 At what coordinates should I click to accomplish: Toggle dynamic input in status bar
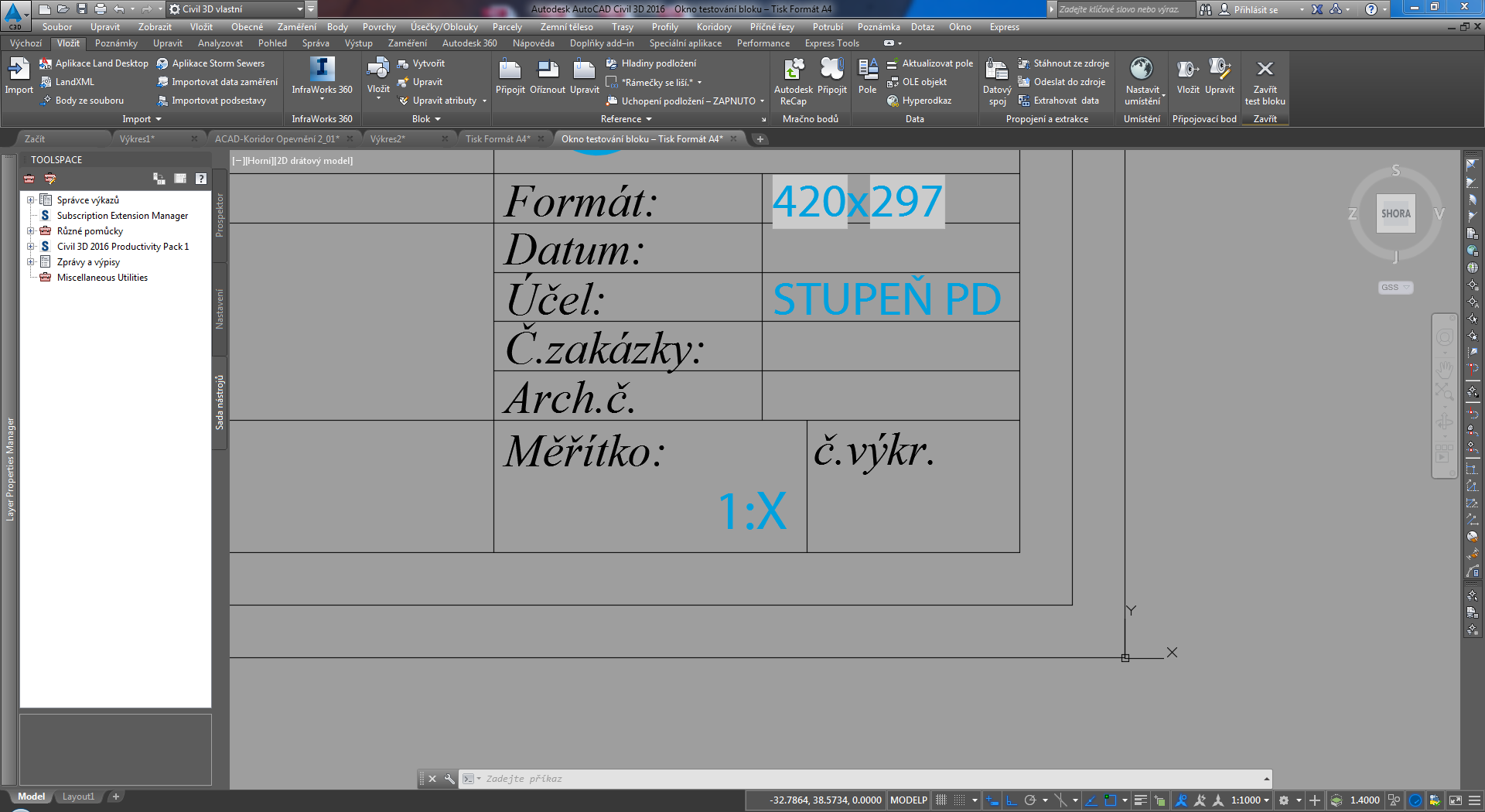[992, 800]
